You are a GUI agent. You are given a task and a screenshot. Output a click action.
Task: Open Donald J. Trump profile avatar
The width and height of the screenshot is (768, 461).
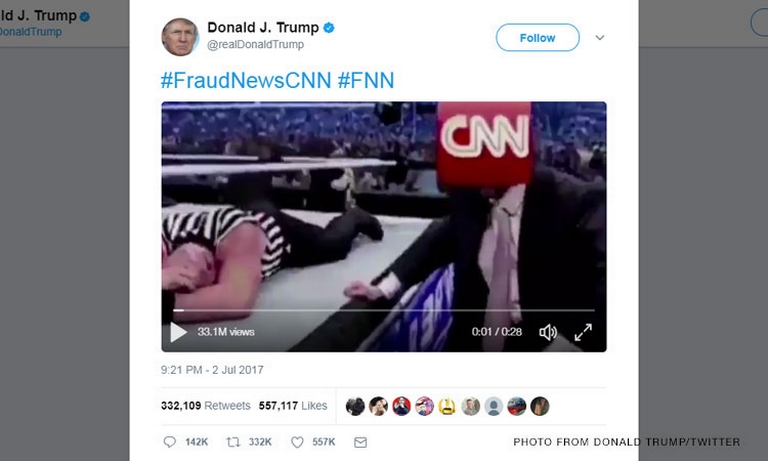(180, 37)
